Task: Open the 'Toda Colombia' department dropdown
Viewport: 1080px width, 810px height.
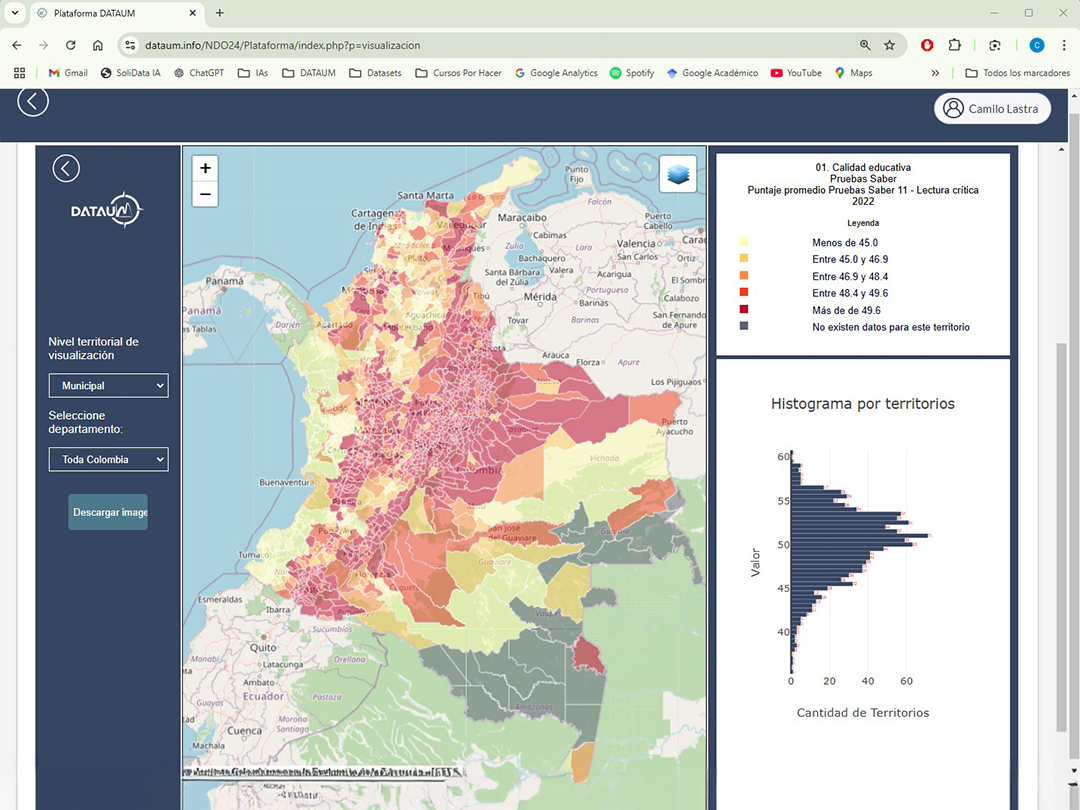Action: pos(108,459)
